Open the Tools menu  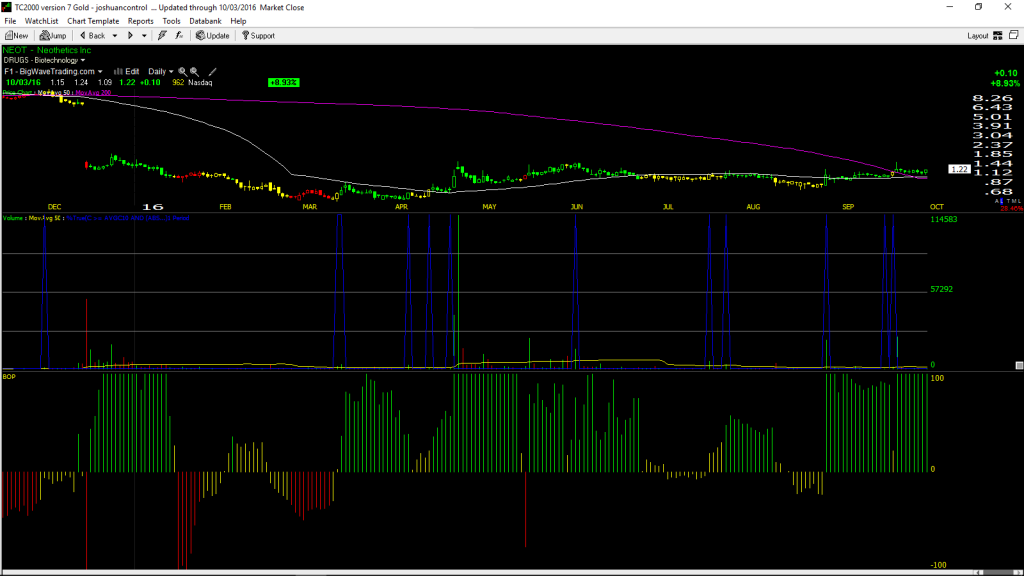(171, 21)
